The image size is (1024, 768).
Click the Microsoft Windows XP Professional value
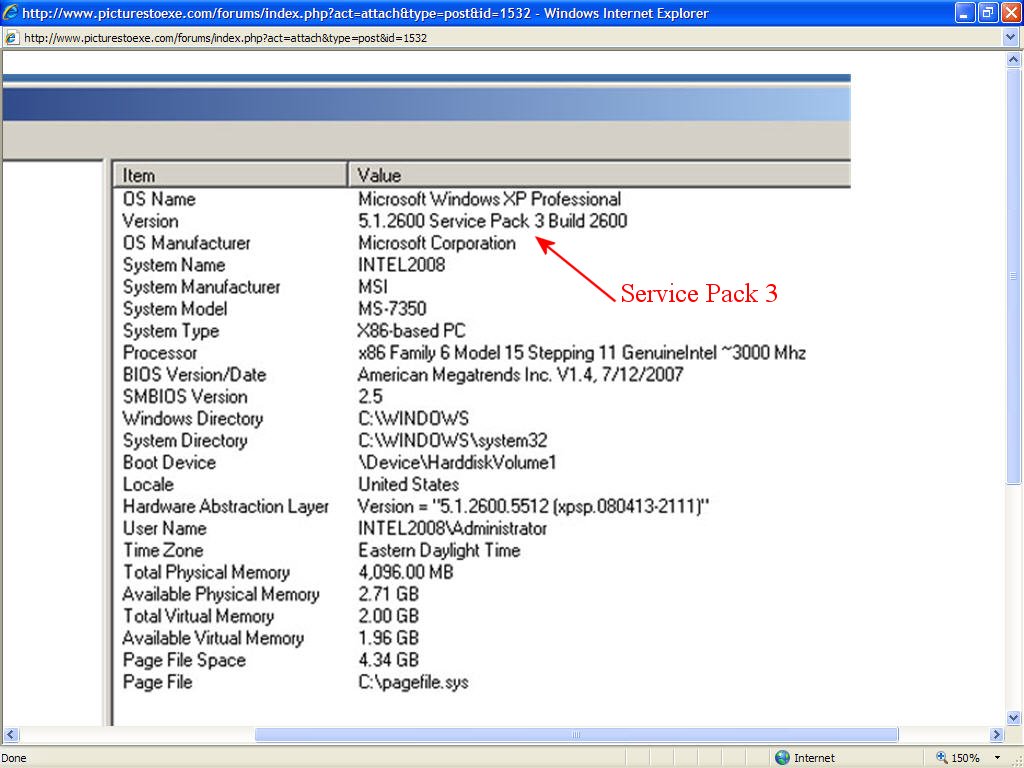pyautogui.click(x=489, y=199)
